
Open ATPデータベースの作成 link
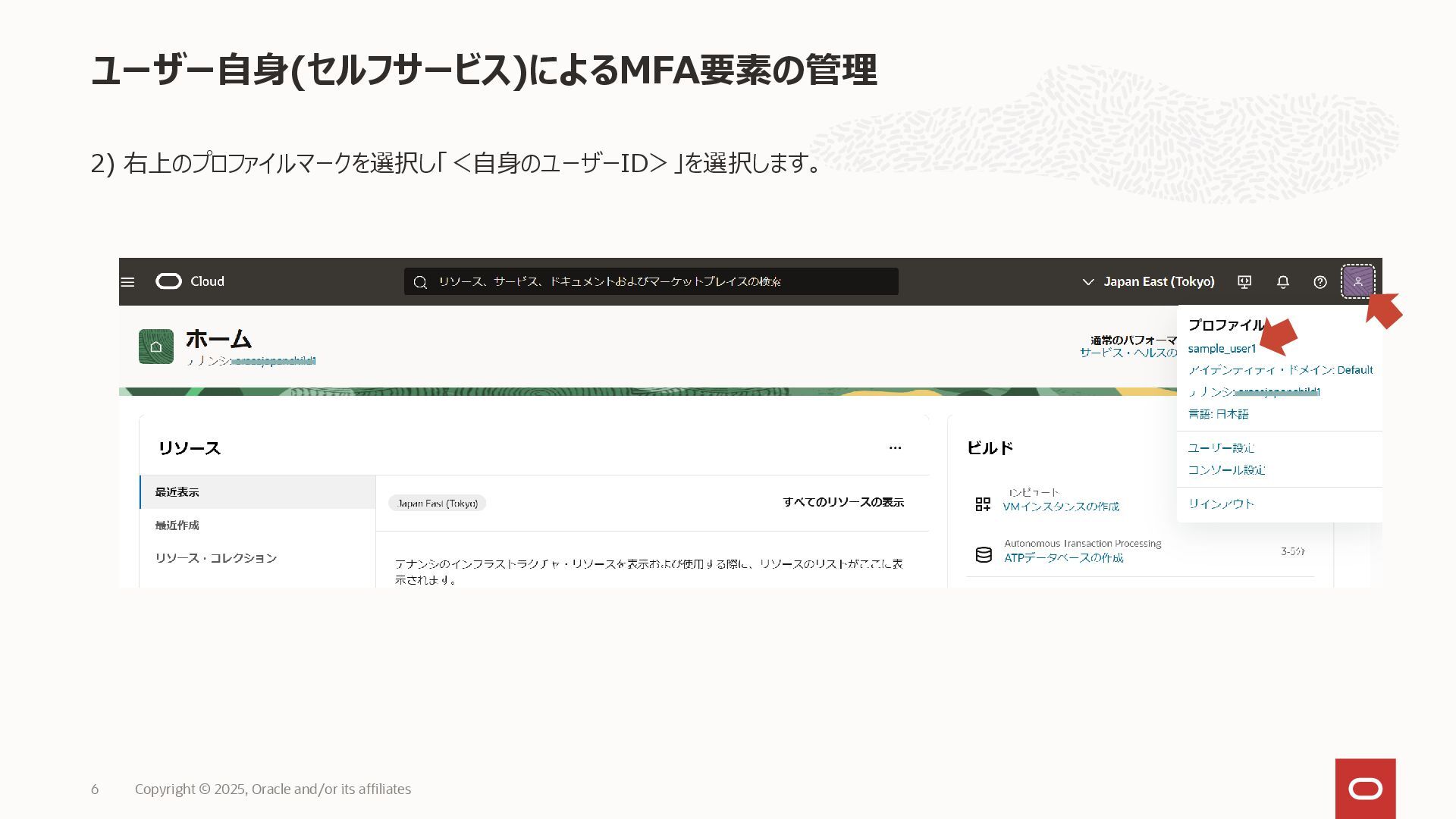click(x=1063, y=558)
